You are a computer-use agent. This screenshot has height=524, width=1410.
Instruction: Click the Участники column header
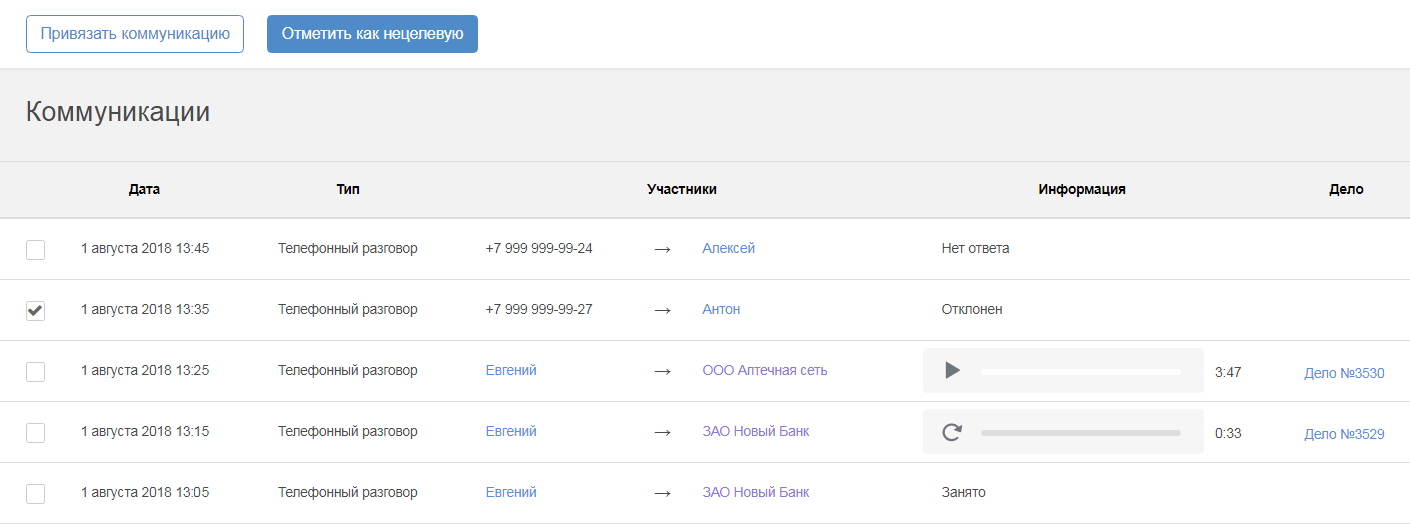[x=682, y=189]
